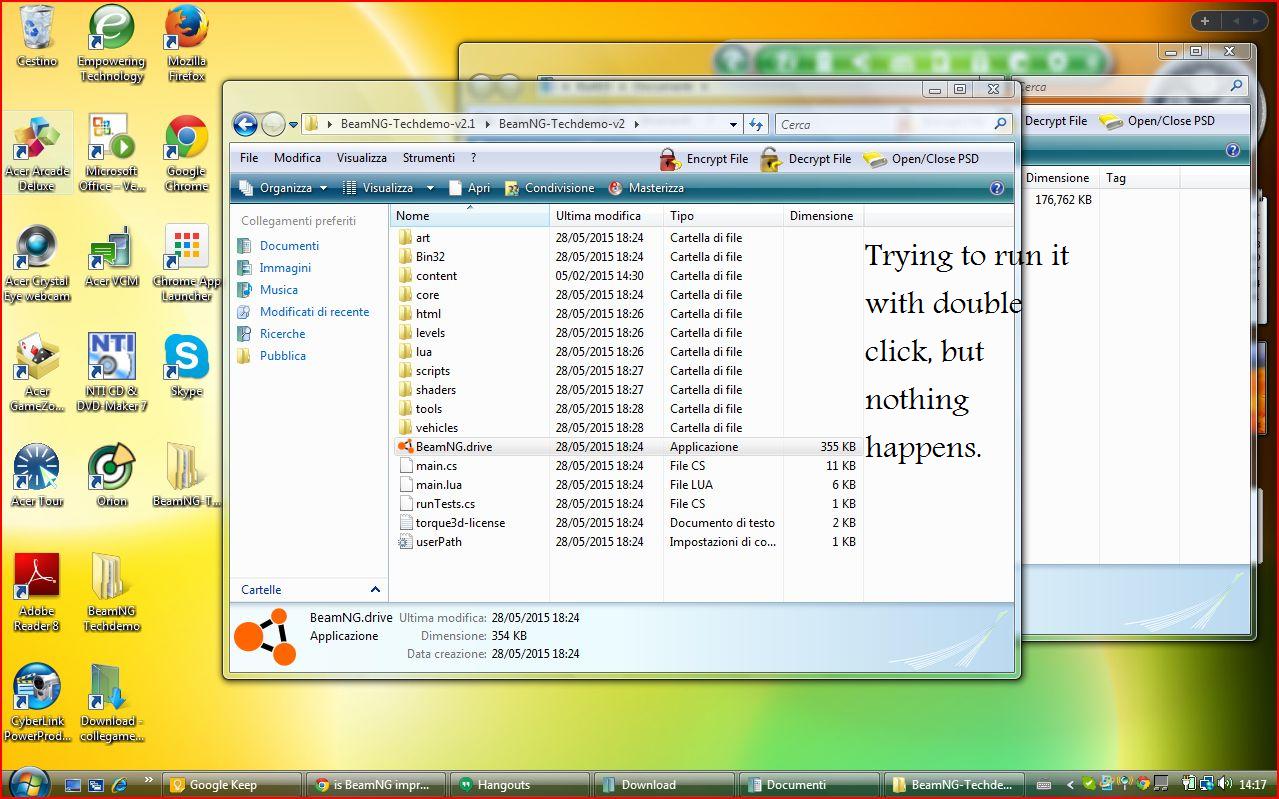Open the ? help menu
The width and height of the screenshot is (1279, 799).
click(473, 158)
